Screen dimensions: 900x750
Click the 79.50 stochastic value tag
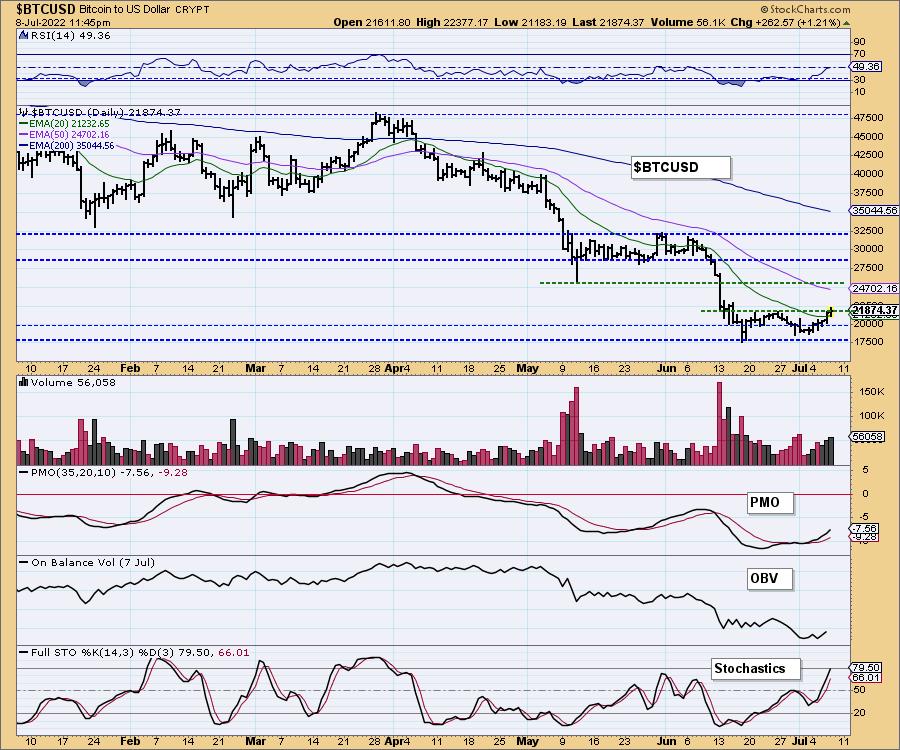pyautogui.click(x=867, y=668)
